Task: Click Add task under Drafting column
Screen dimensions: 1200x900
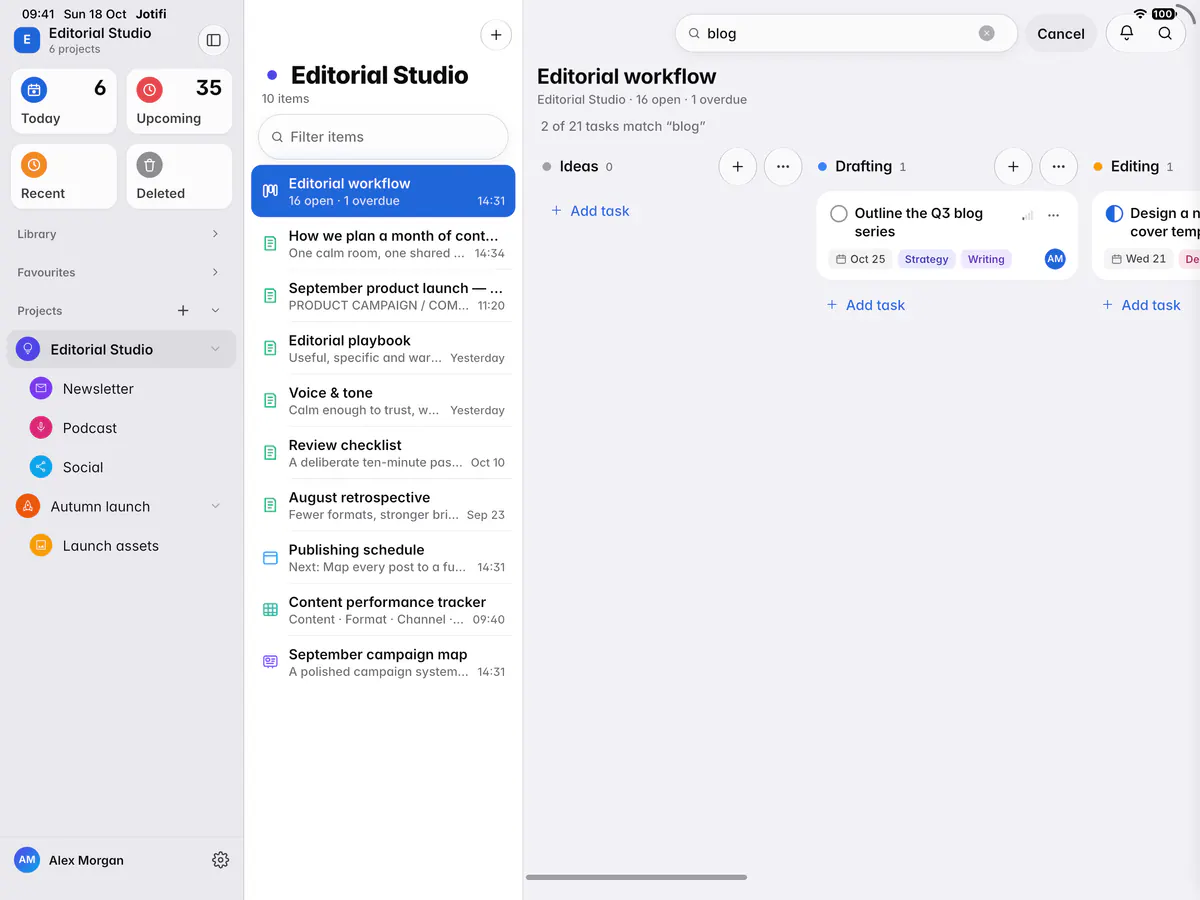Action: click(866, 305)
